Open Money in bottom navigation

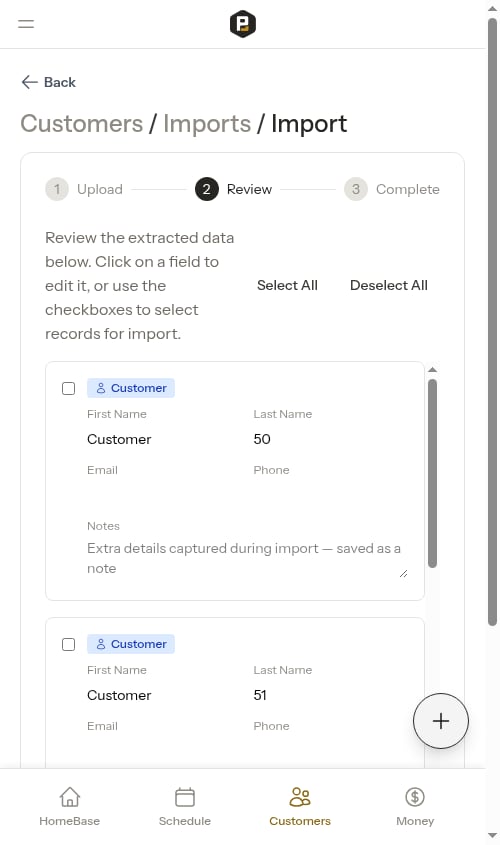tap(415, 807)
